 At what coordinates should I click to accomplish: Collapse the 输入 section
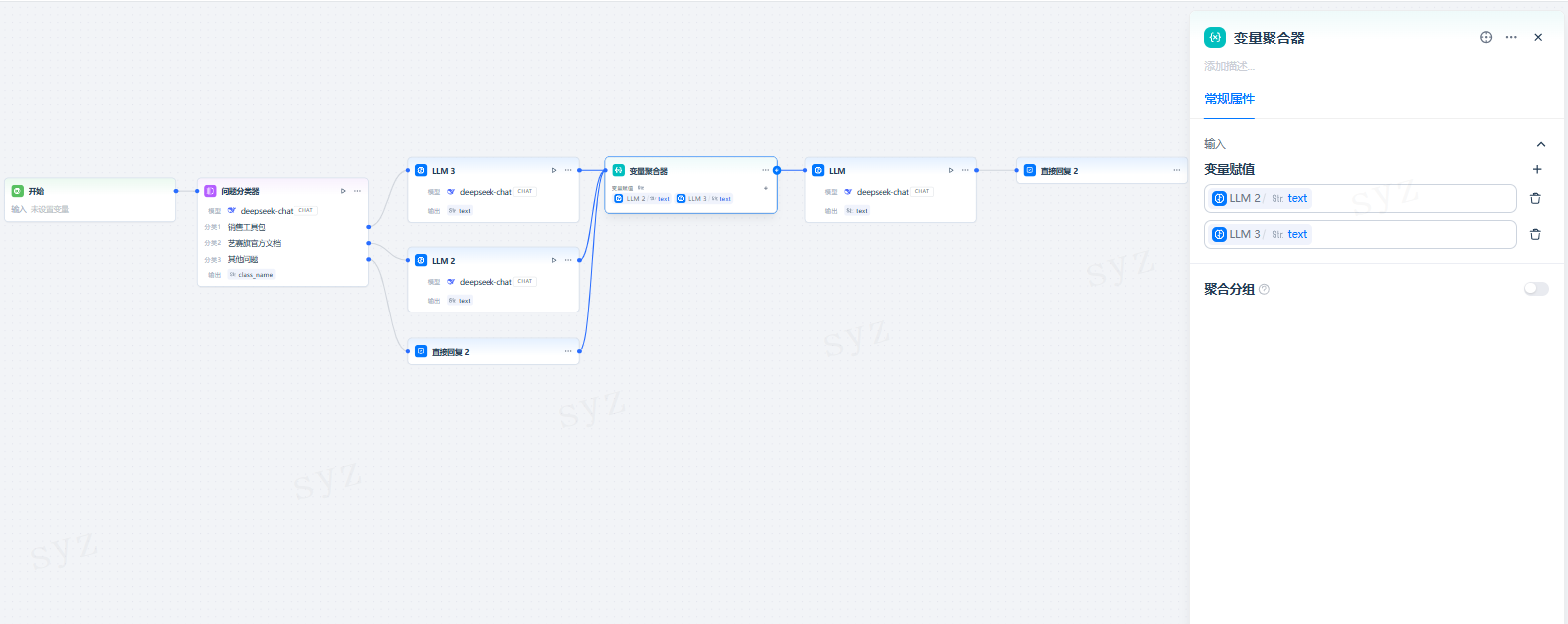(x=1541, y=144)
